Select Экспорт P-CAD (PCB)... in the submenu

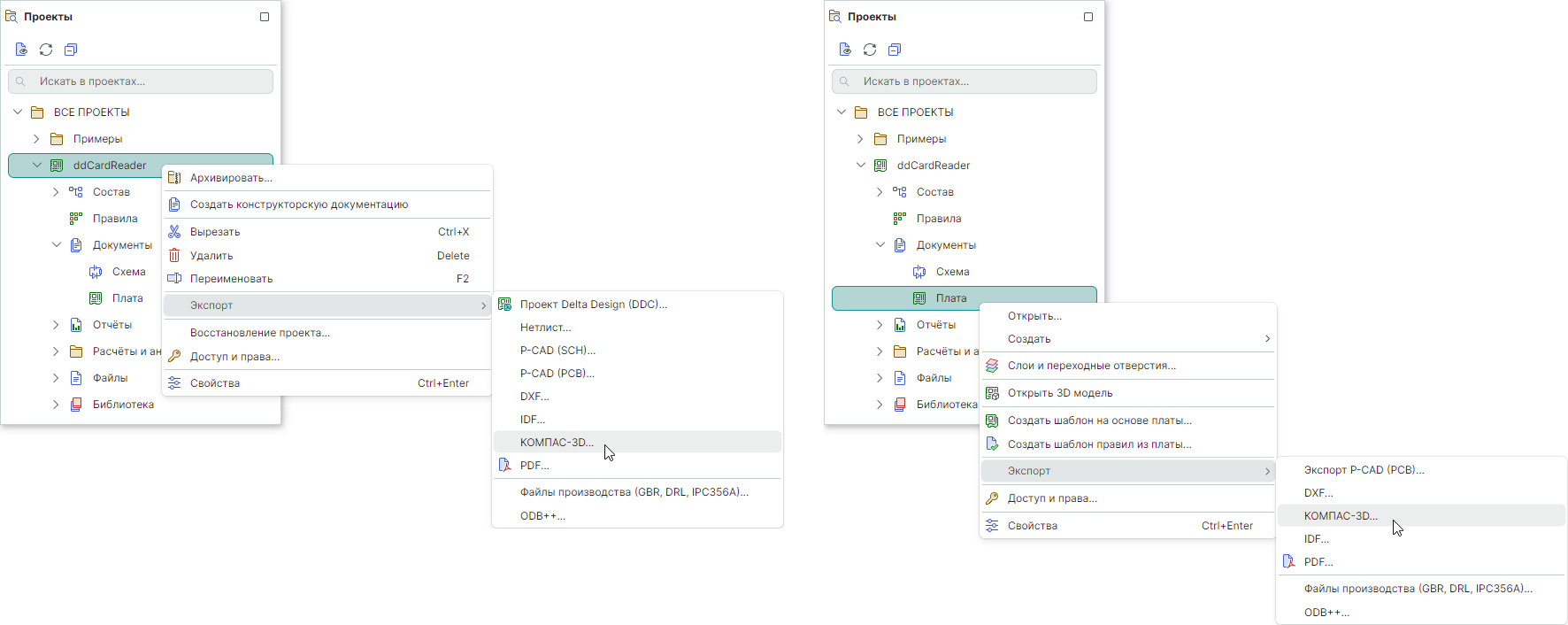coord(1364,470)
